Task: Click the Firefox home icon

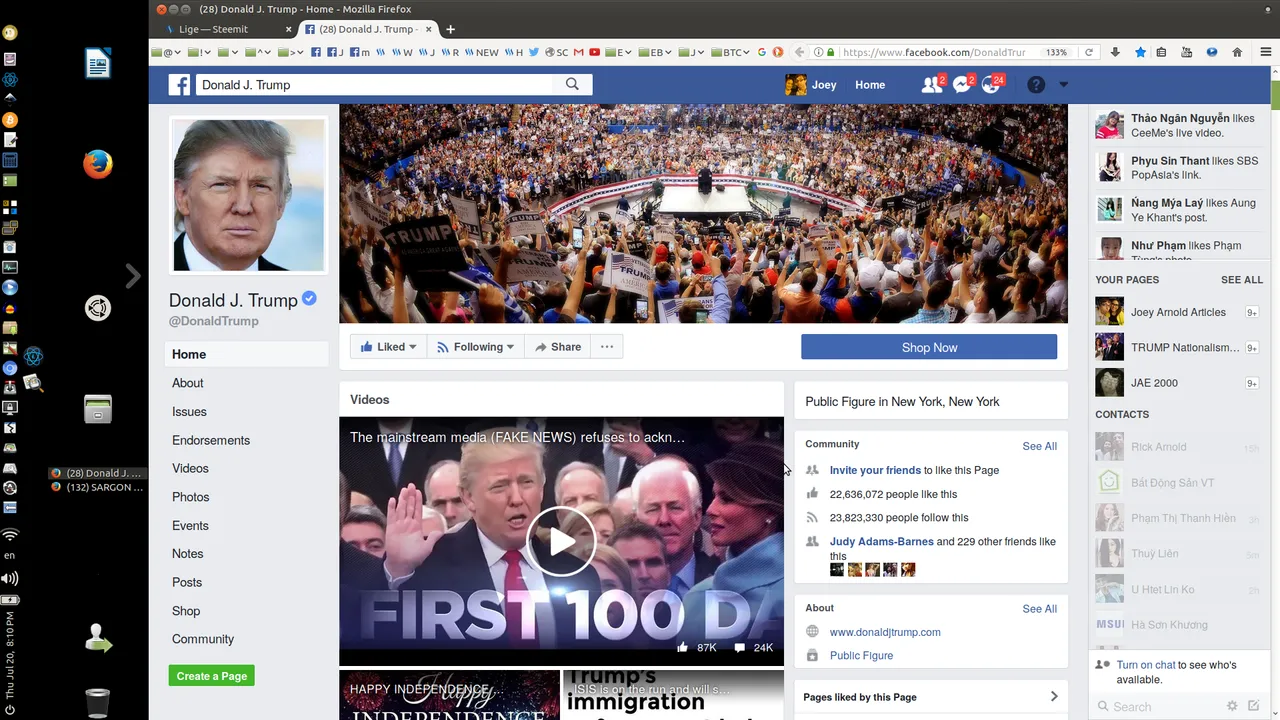Action: click(1237, 52)
